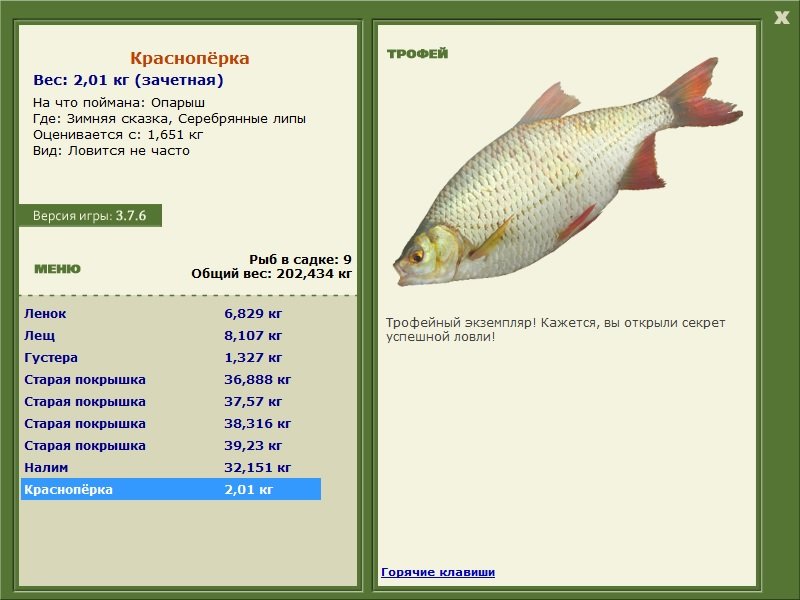Open the МЕНЮ button

[x=57, y=269]
